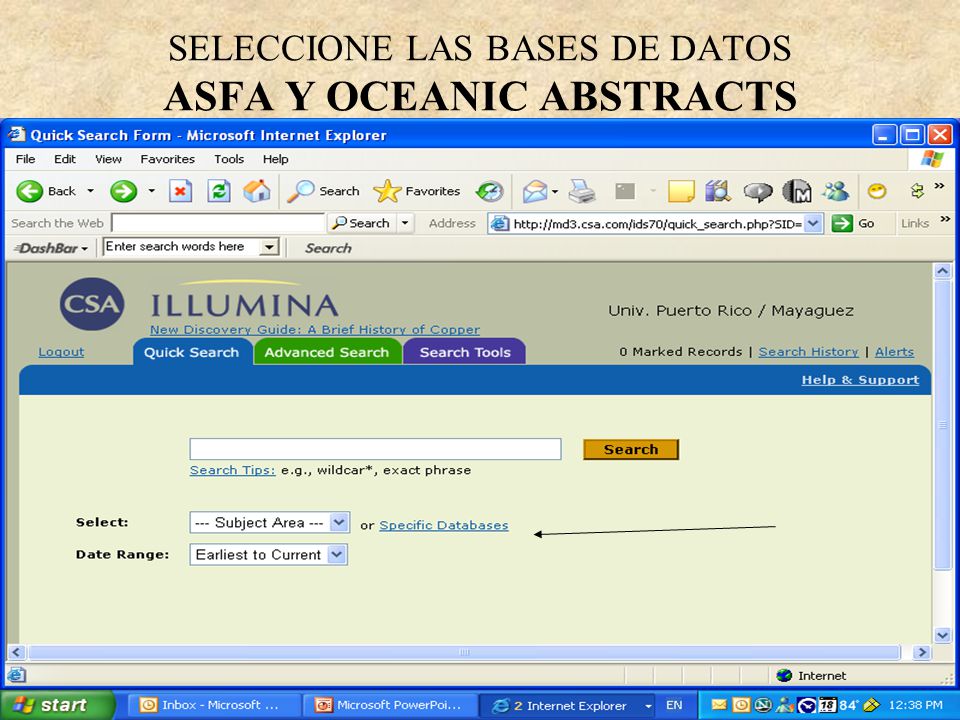Click the green Go arrow icon

(842, 223)
